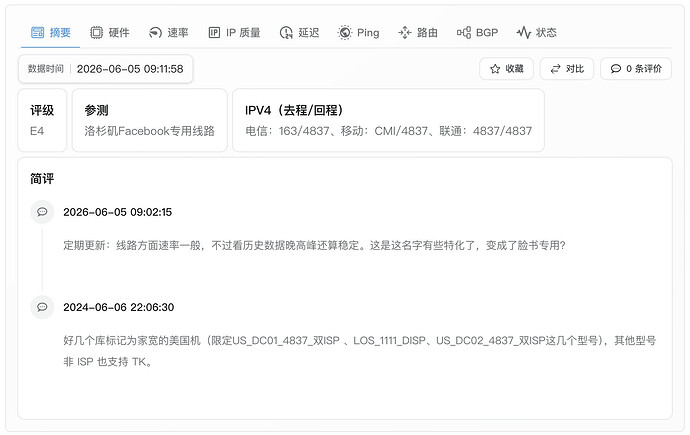Click the comment icon for 2024-06-06 review

42,307
